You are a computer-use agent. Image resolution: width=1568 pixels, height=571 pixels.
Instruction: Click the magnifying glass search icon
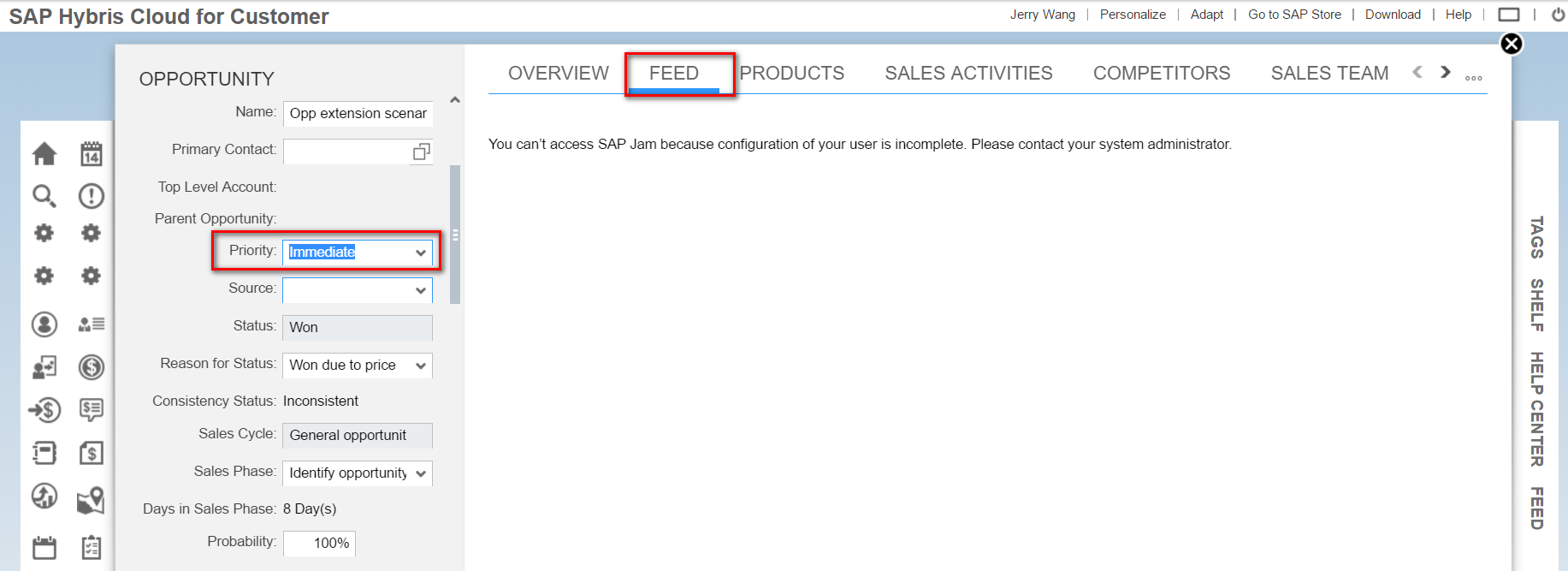(44, 196)
